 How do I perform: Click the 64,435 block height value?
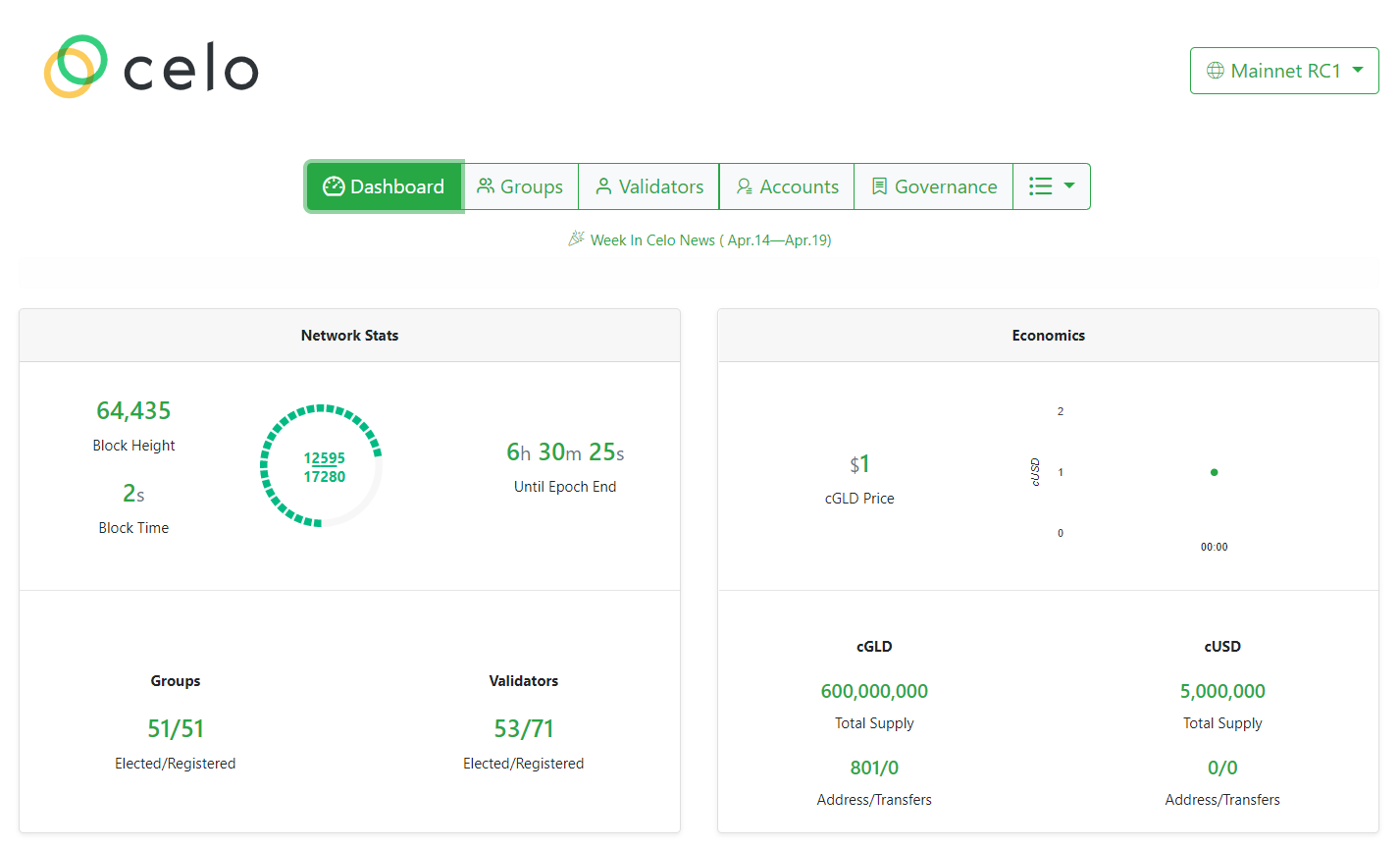(x=133, y=410)
